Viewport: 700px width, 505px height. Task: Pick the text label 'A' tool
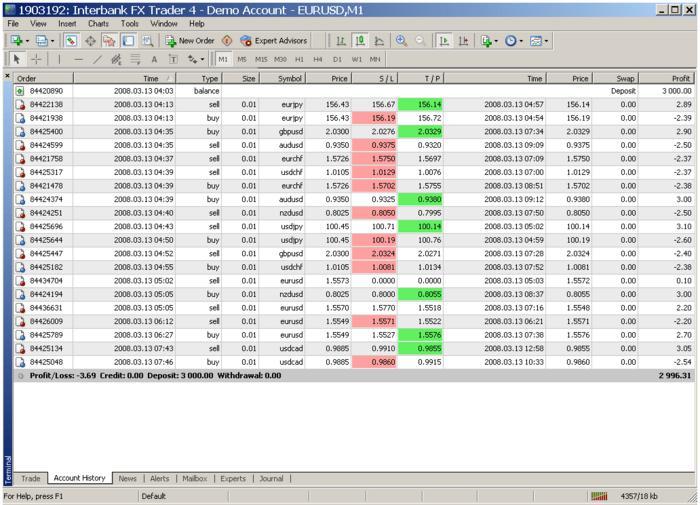point(154,59)
